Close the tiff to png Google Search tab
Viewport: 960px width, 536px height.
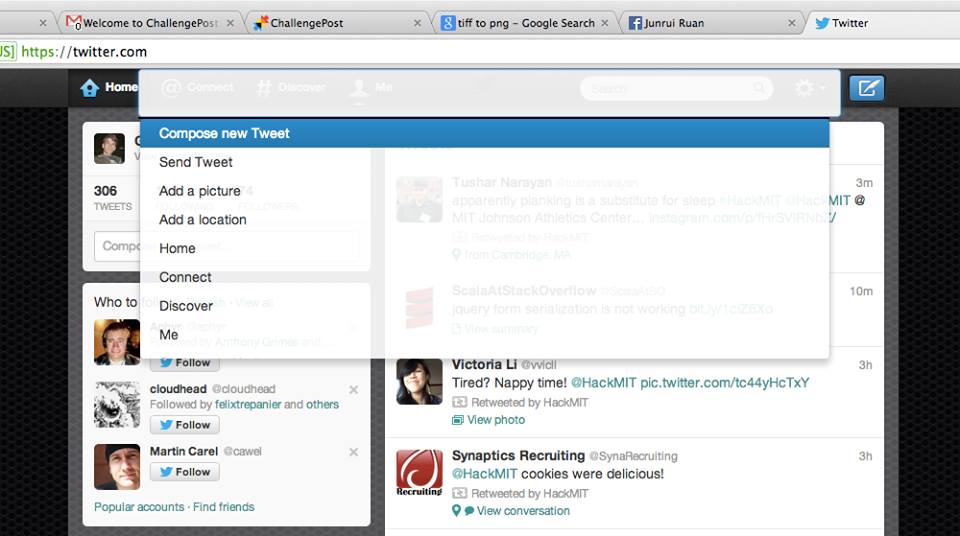point(605,23)
